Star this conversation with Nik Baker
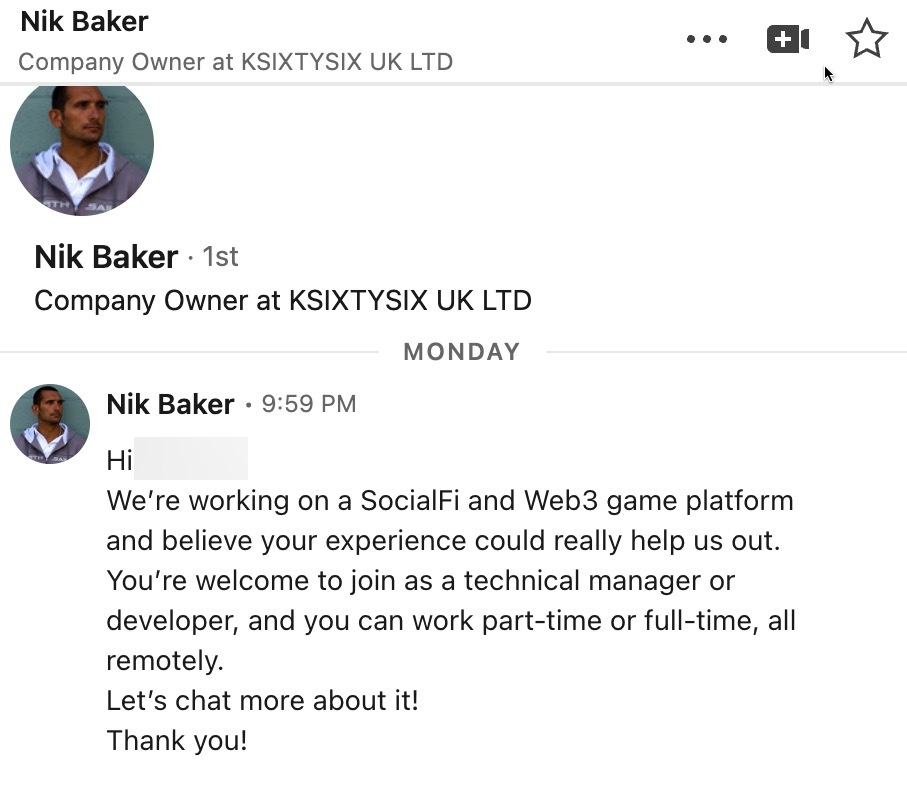This screenshot has height=786, width=907. [866, 40]
